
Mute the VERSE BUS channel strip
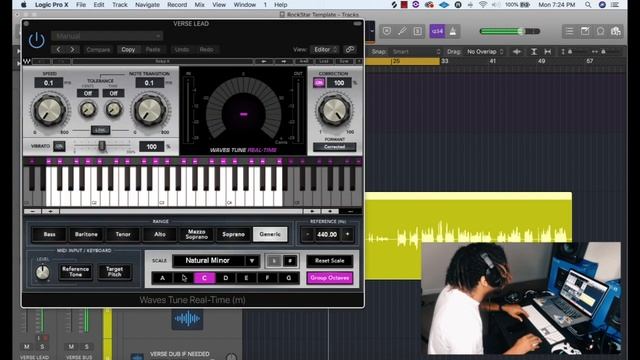pyautogui.click(x=71, y=347)
